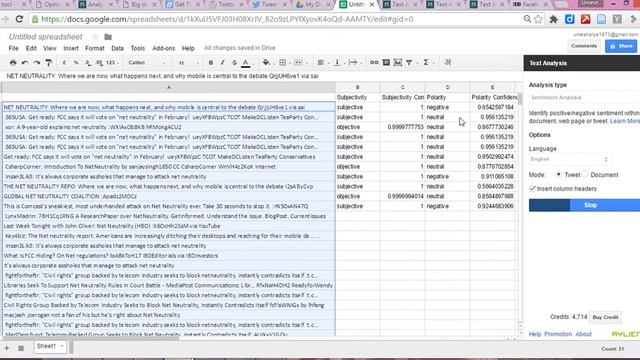This screenshot has height=360, width=640.
Task: Toggle the filter funnel icon
Action: tap(409, 62)
